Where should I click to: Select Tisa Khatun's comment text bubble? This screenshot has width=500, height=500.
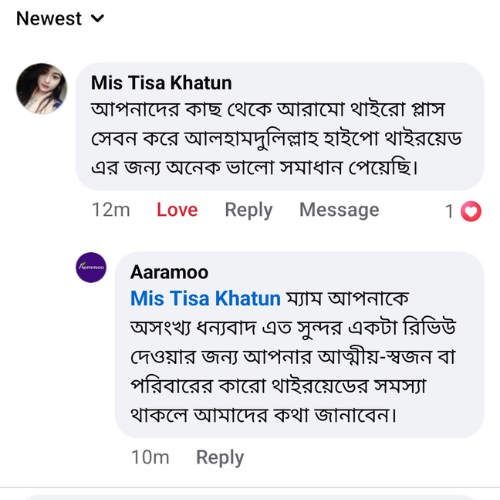(280, 126)
